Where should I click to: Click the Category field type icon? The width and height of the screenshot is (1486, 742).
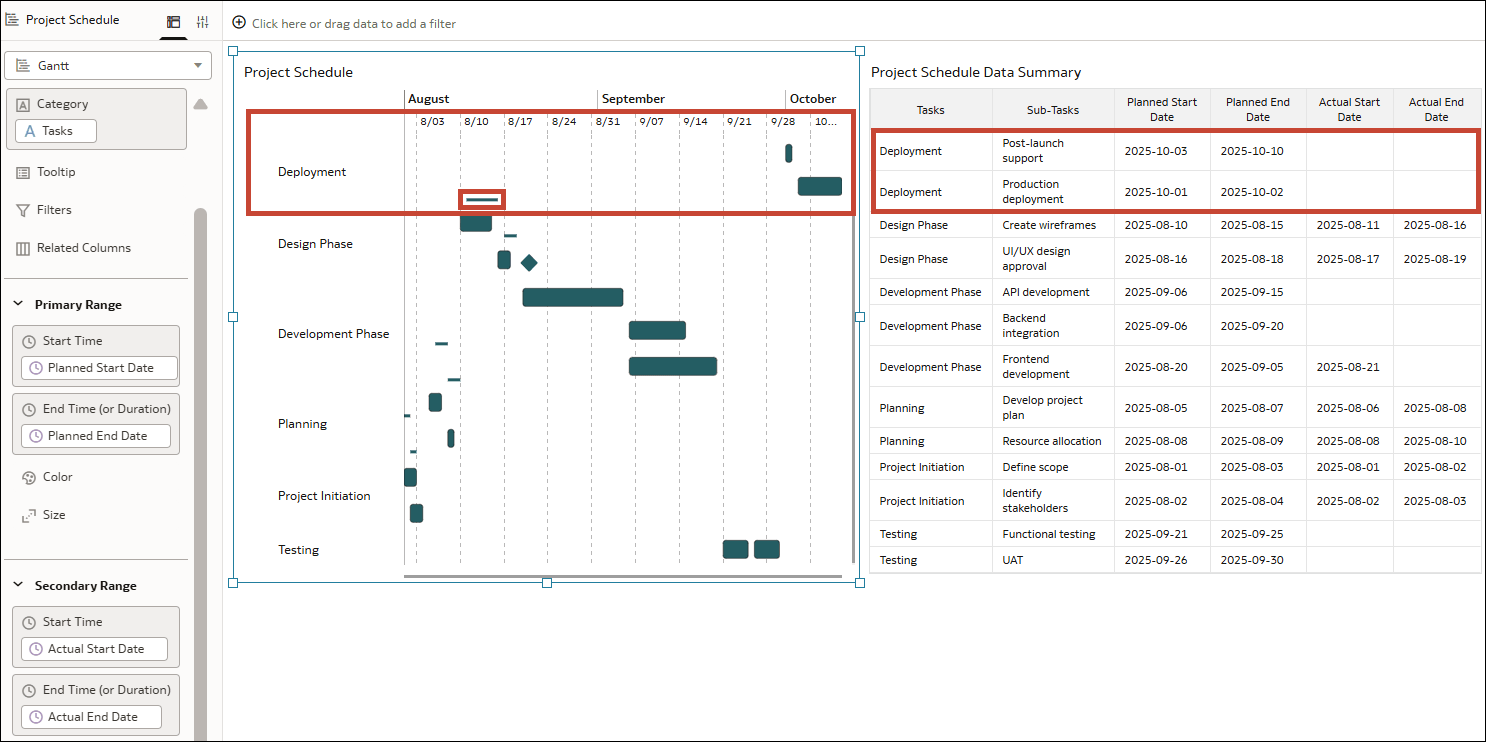[23, 103]
